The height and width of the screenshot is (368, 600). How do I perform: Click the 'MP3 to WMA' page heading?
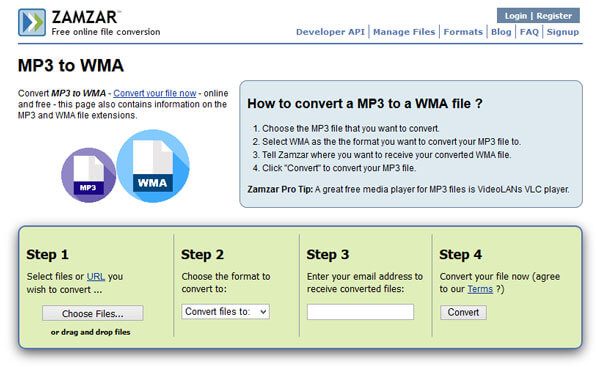click(71, 65)
